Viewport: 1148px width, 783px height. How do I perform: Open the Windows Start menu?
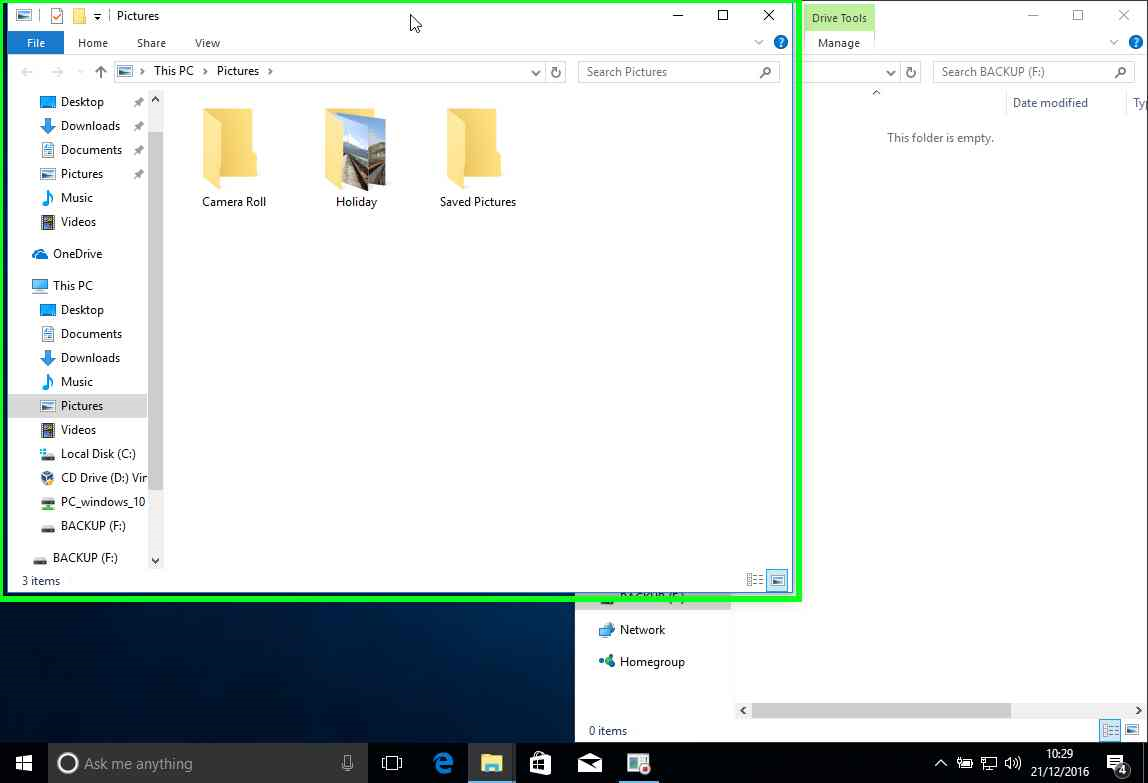coord(23,763)
